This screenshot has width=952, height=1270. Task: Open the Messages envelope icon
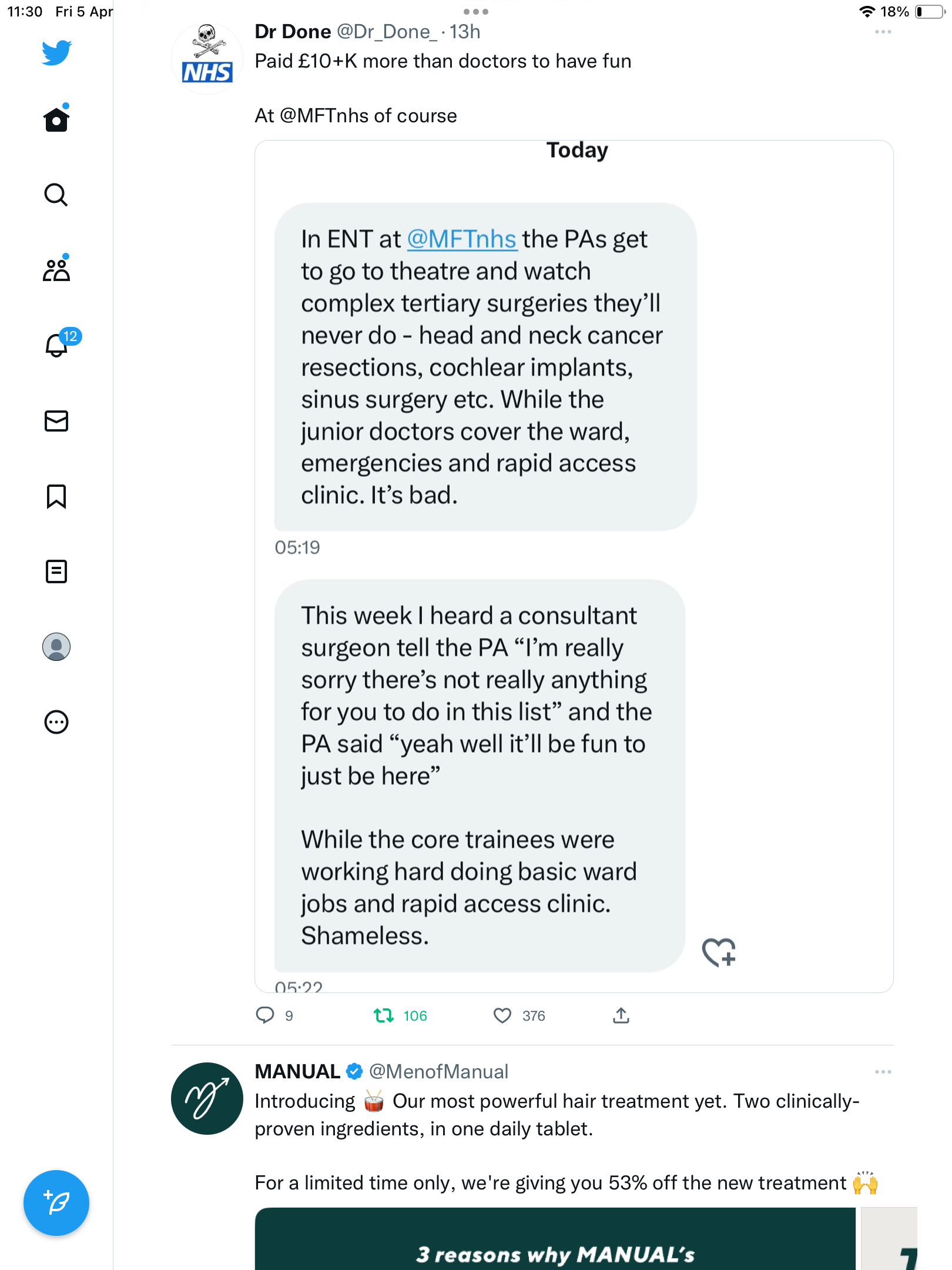click(x=56, y=421)
